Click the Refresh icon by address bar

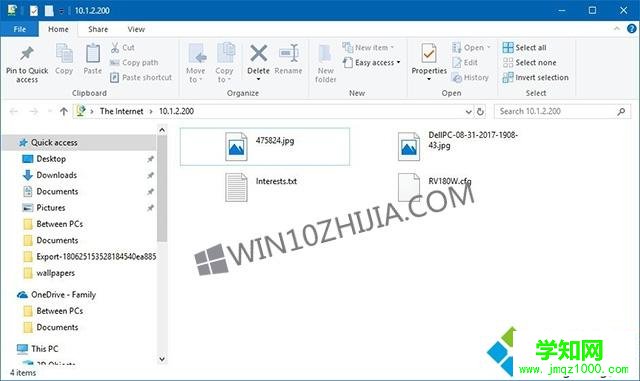pos(480,111)
